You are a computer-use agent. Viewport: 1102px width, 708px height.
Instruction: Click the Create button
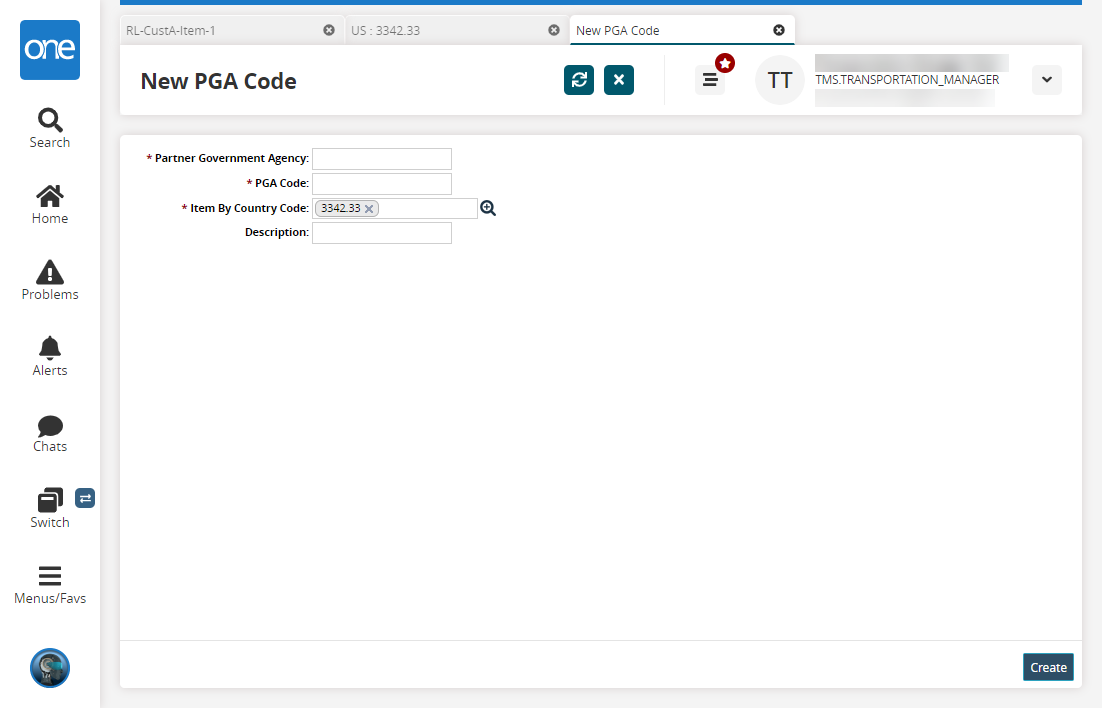pos(1049,667)
